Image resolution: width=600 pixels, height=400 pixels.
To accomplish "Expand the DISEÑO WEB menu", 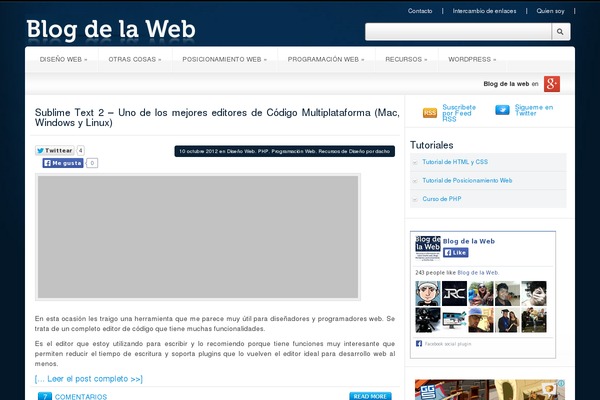I will [x=64, y=59].
